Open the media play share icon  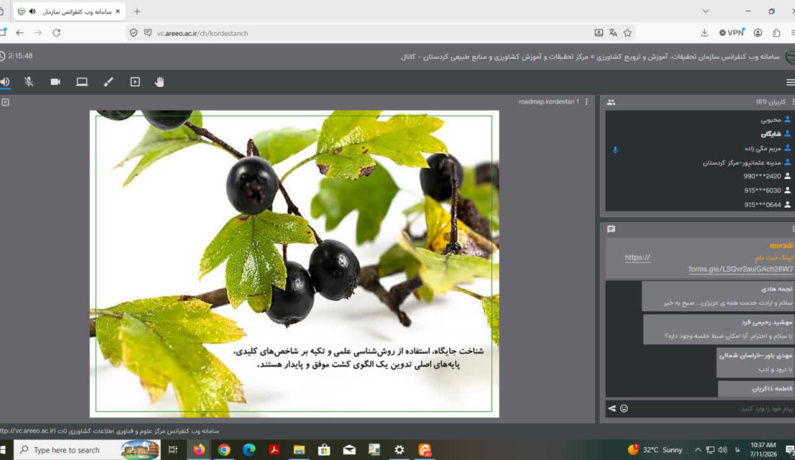coord(135,82)
